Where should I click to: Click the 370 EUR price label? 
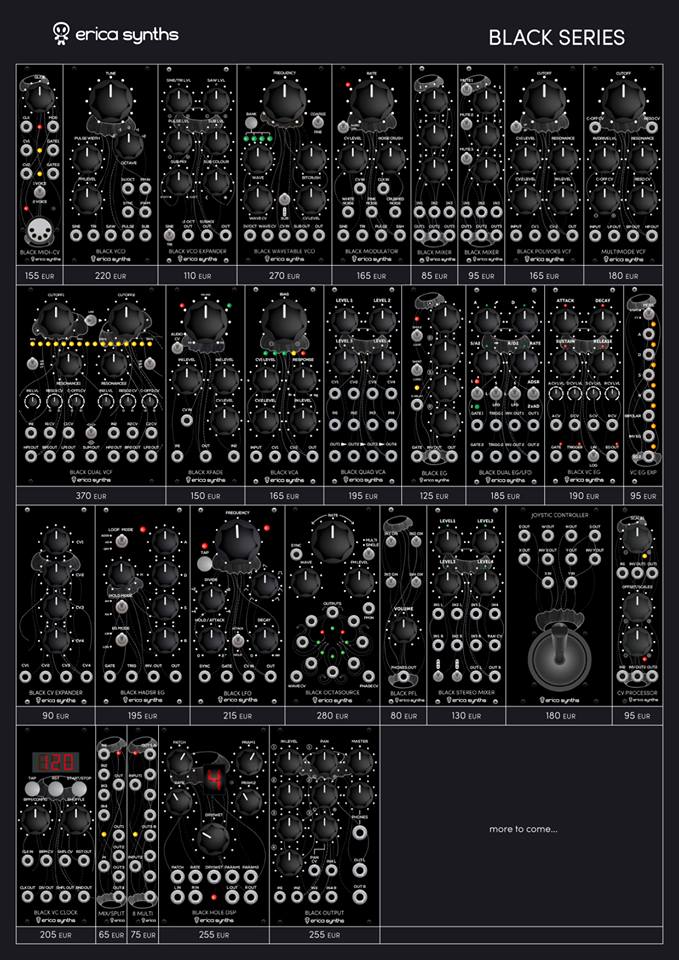coord(91,496)
